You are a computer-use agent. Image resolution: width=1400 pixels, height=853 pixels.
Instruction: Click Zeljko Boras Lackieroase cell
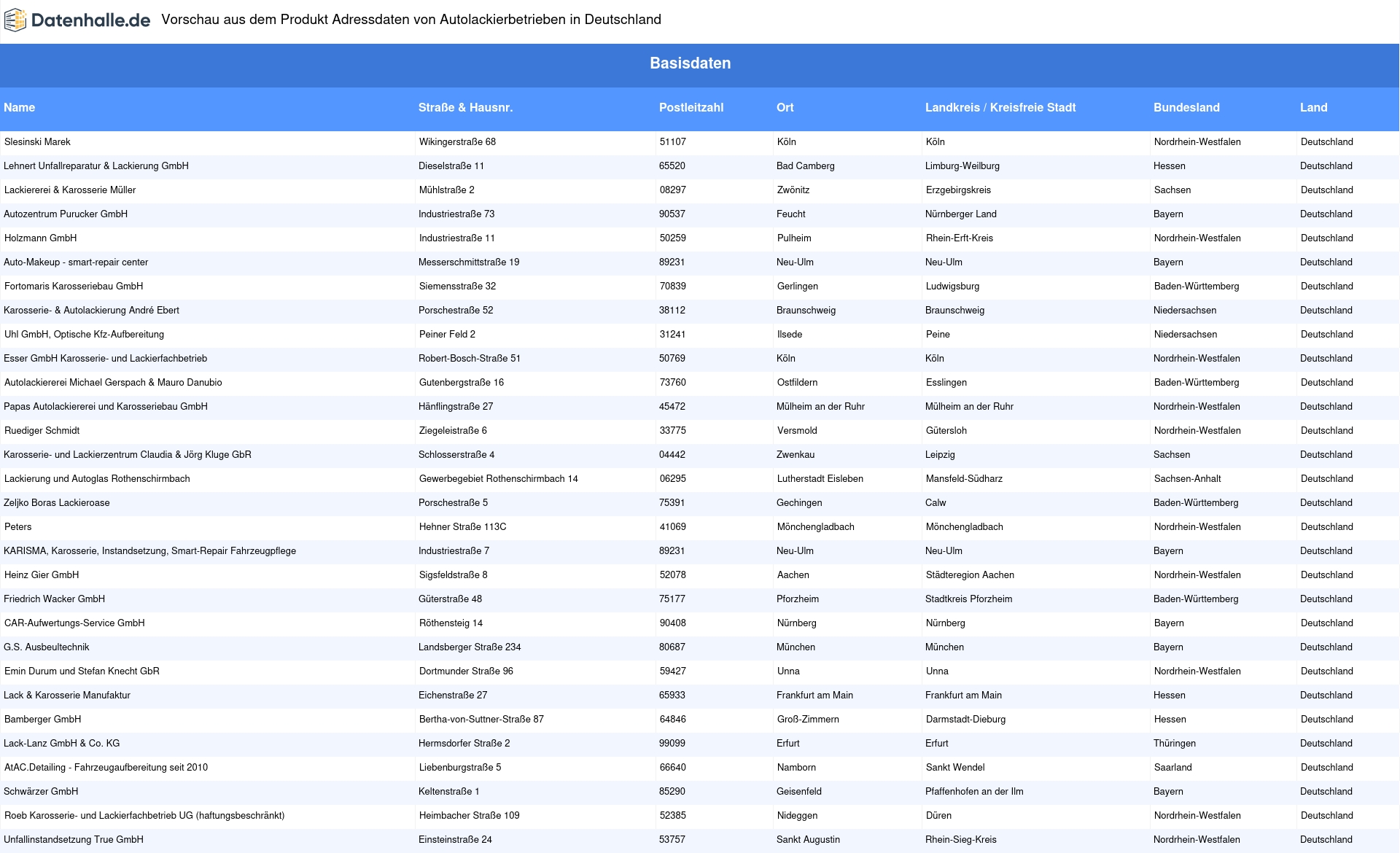[x=57, y=503]
